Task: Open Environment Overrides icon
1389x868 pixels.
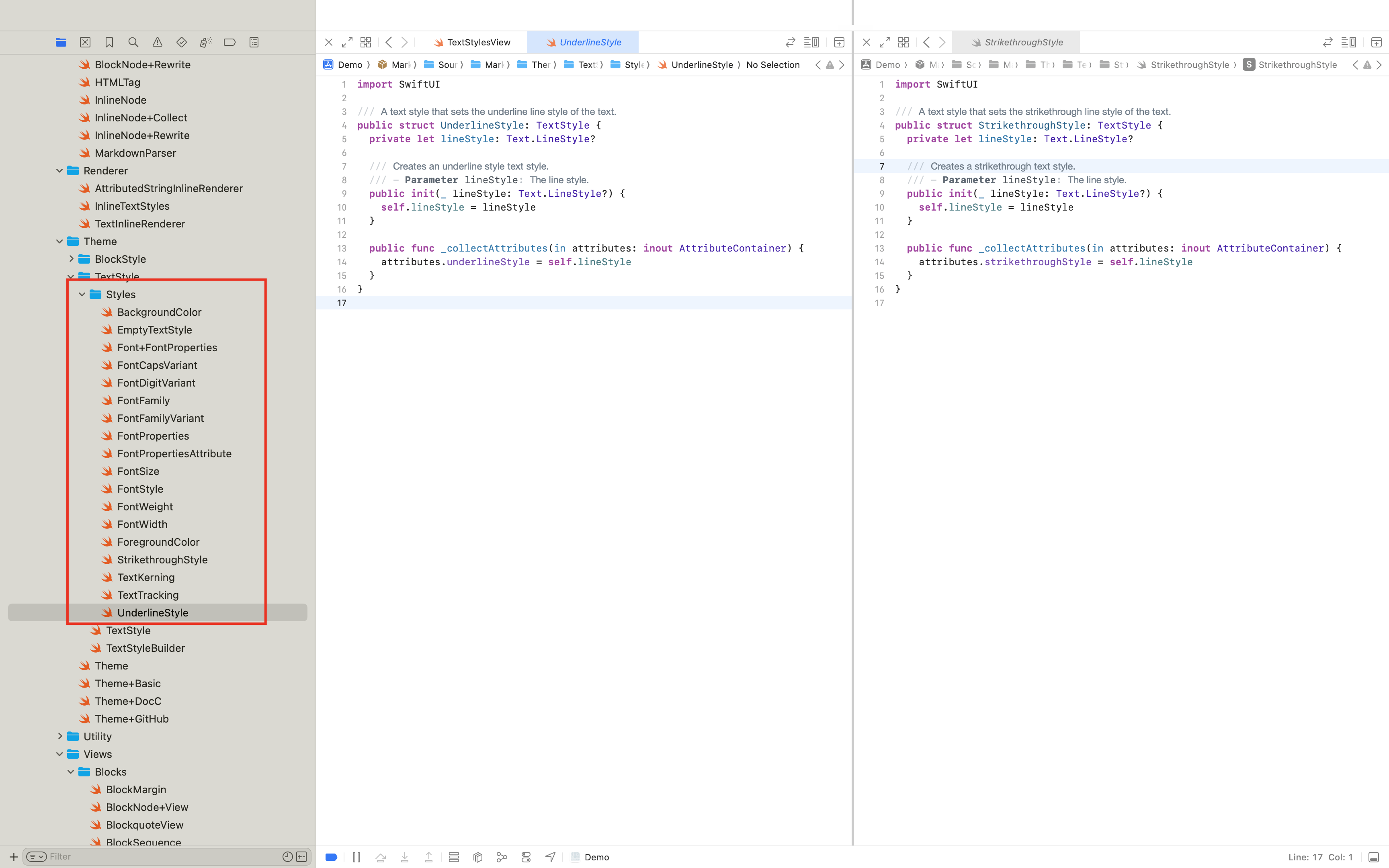Action: click(x=526, y=857)
